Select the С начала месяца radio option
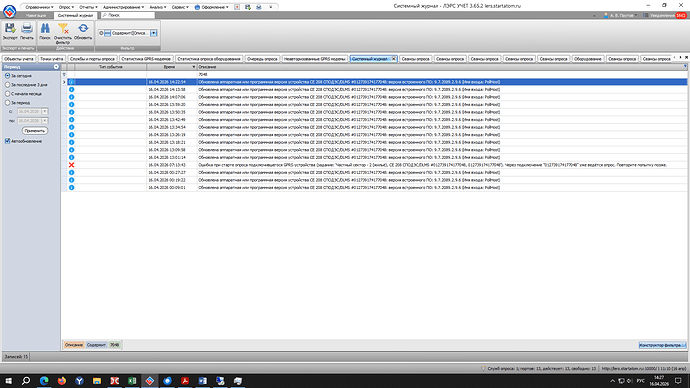This screenshot has width=690, height=388. click(x=7, y=94)
